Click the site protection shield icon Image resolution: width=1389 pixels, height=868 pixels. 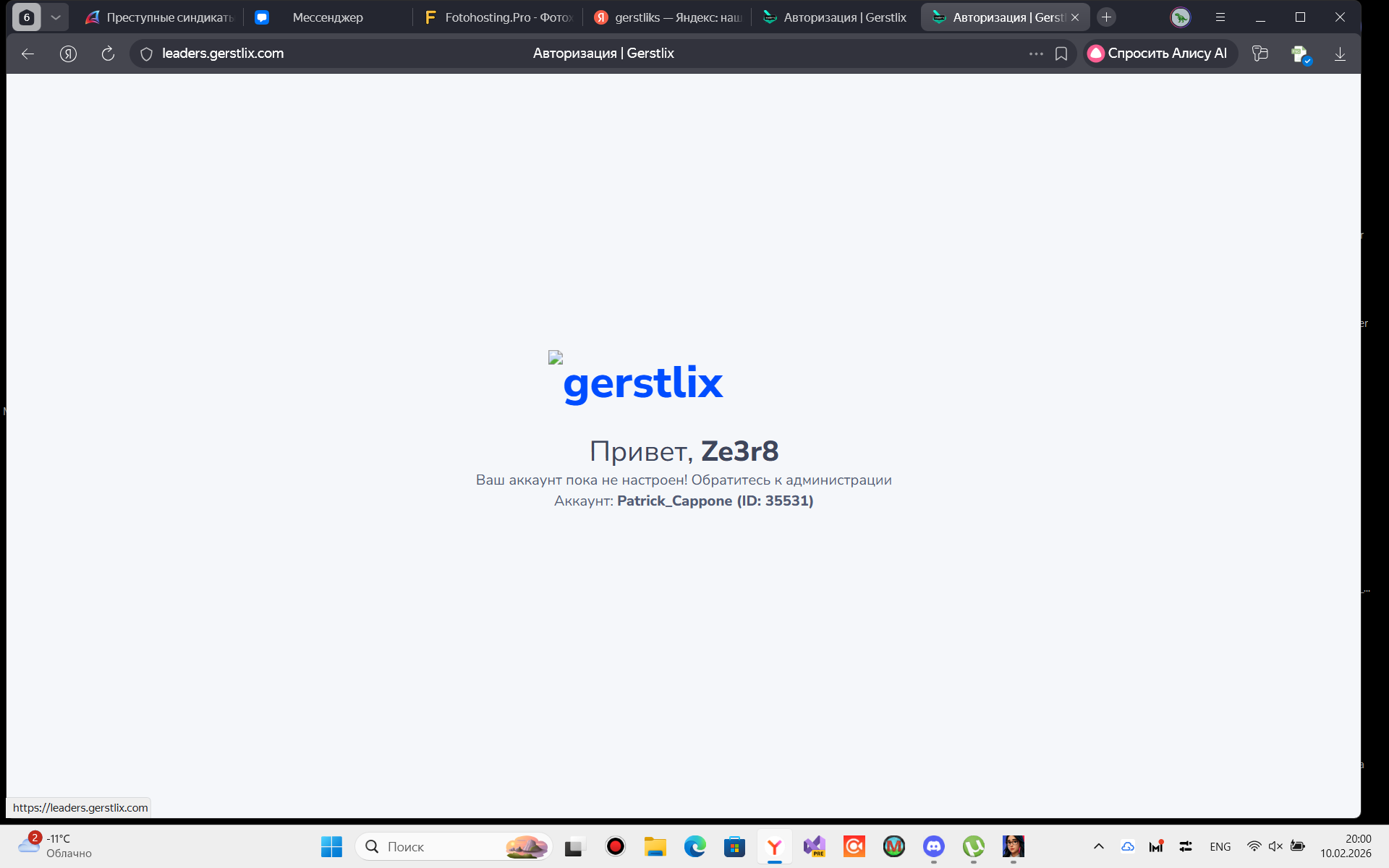146,54
